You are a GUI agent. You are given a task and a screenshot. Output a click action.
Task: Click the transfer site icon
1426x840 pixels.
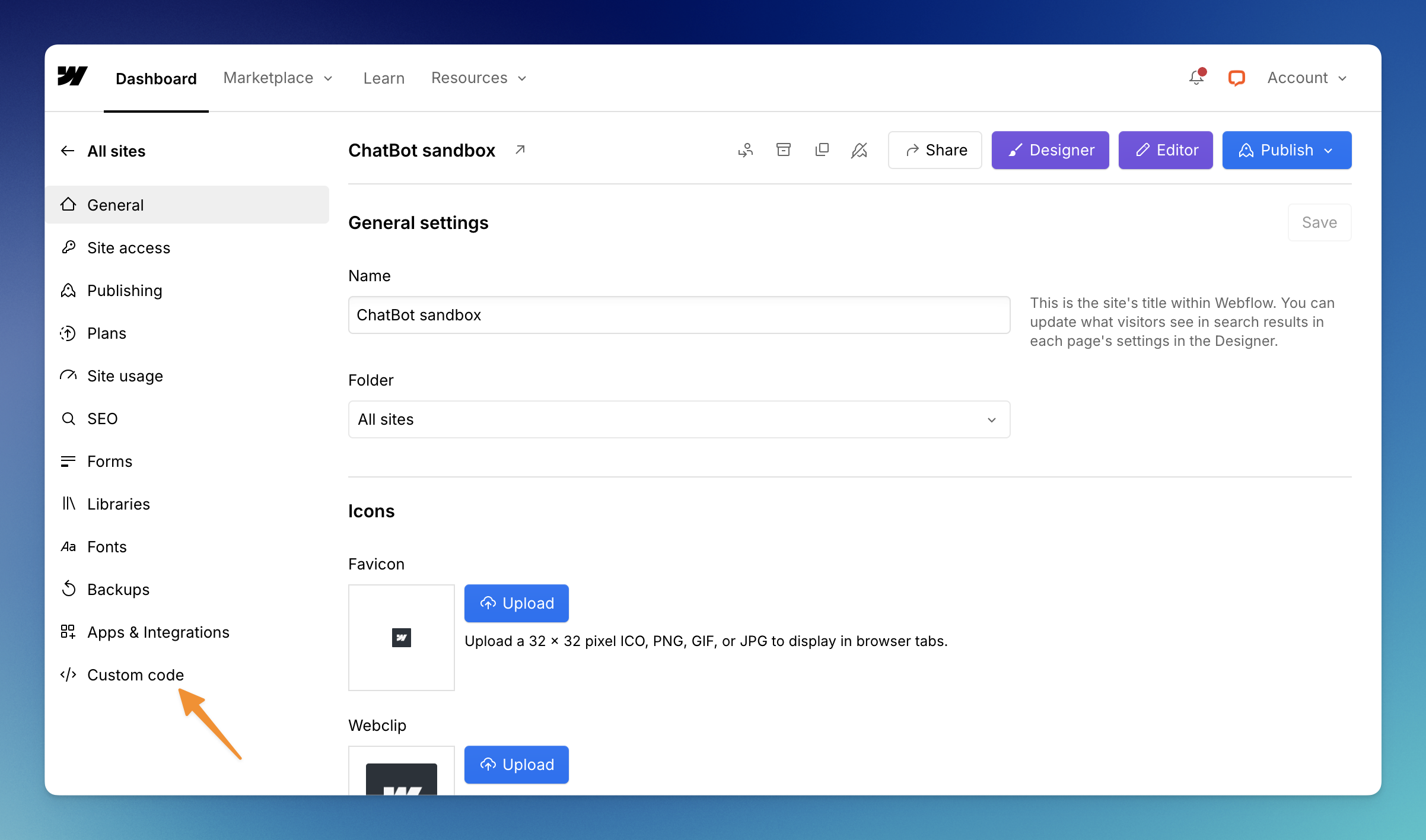pyautogui.click(x=746, y=150)
